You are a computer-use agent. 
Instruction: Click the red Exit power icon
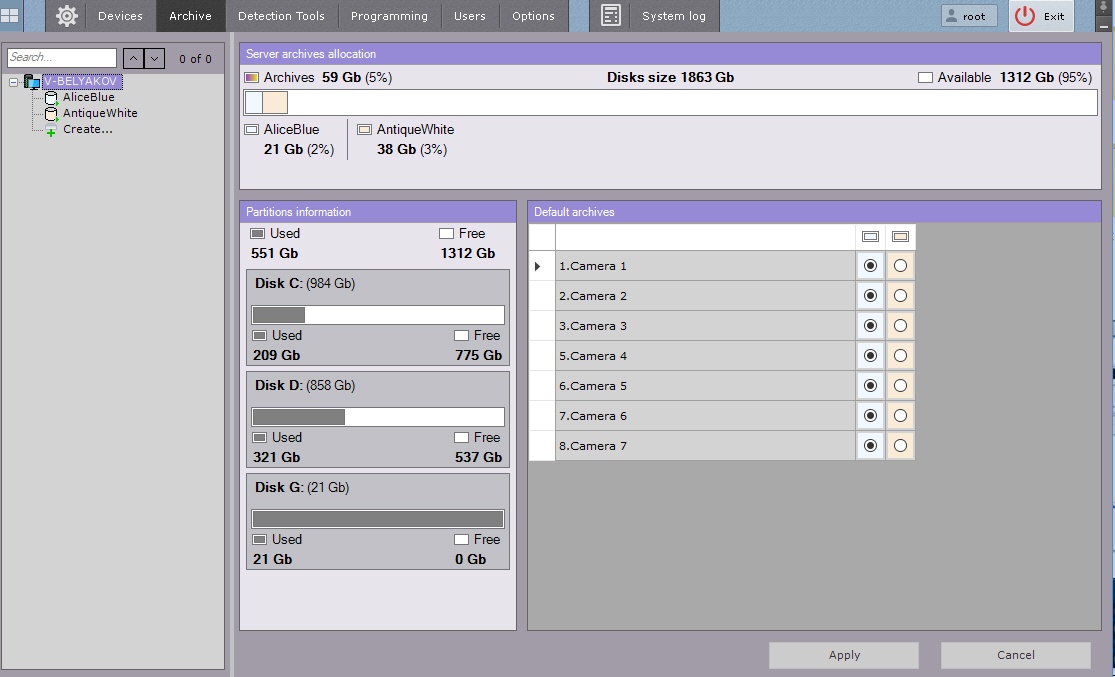[1025, 16]
